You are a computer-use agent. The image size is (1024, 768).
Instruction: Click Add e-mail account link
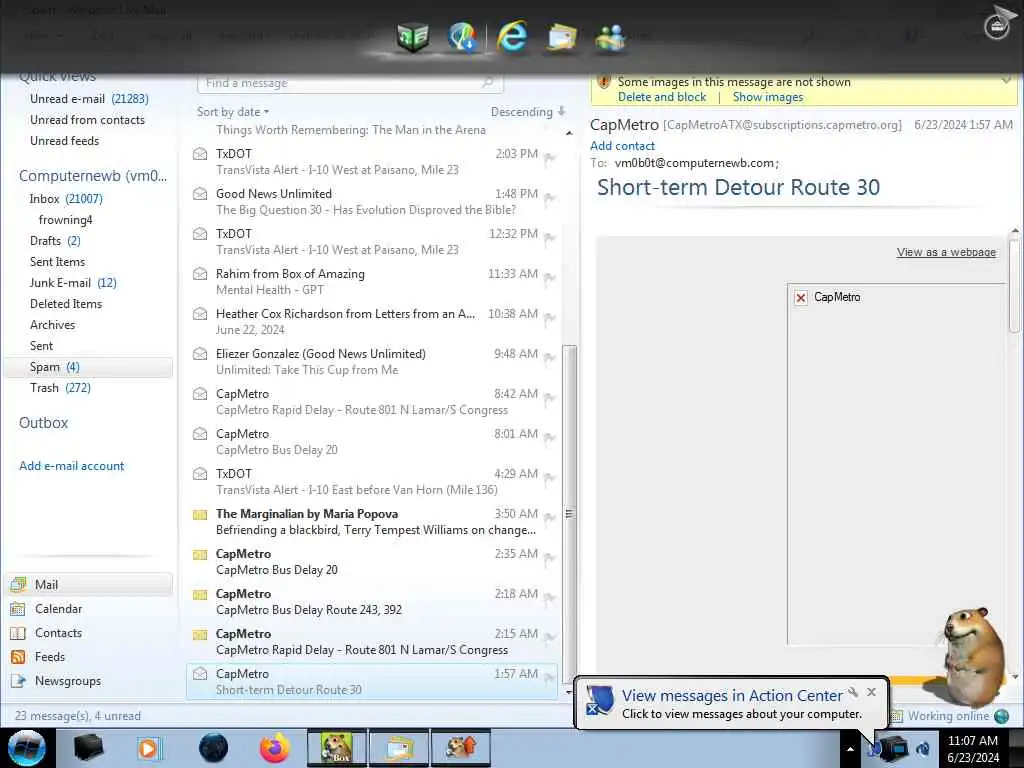pyautogui.click(x=71, y=466)
